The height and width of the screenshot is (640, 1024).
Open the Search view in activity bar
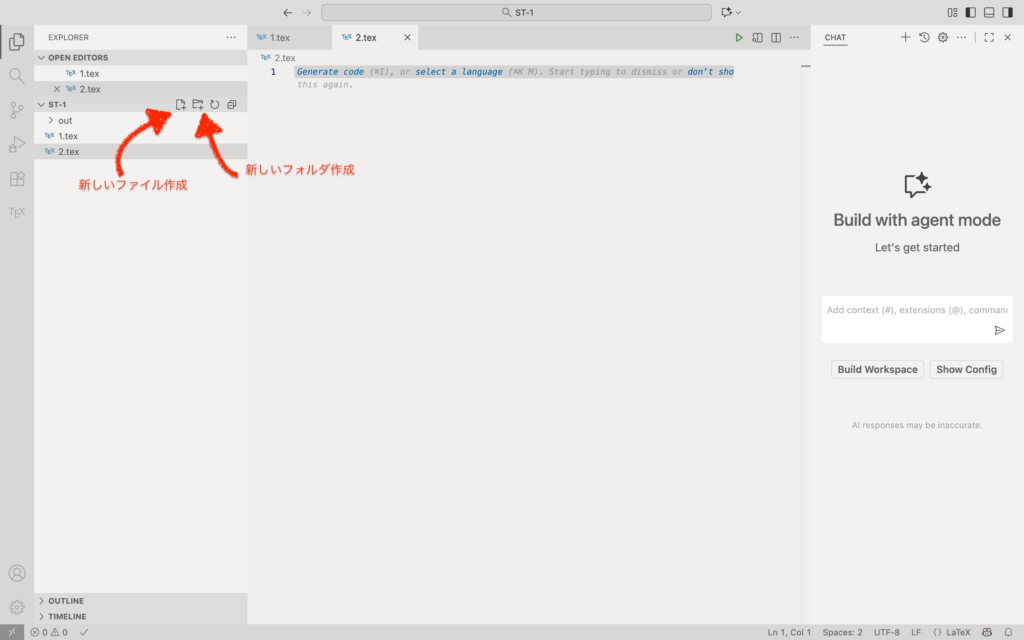tap(16, 76)
